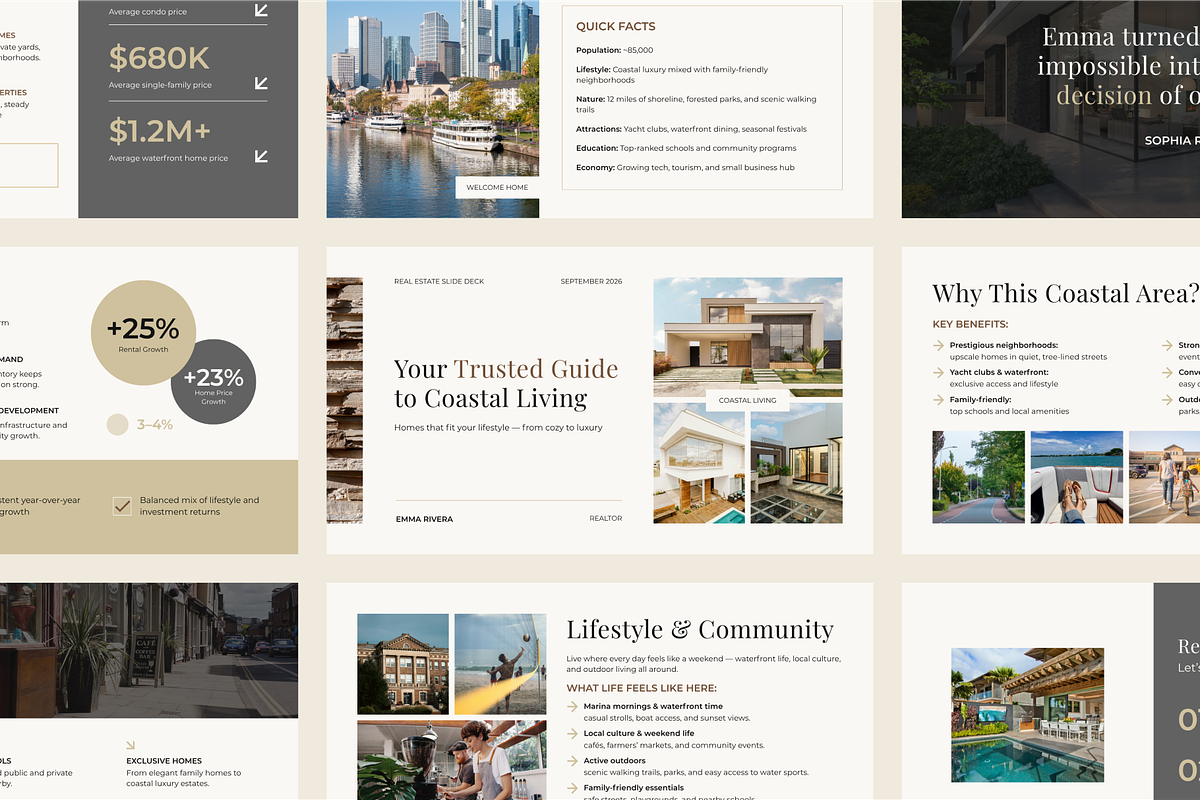Click the WELCOME HOME label on the city photo
Image resolution: width=1200 pixels, height=800 pixels.
(497, 187)
